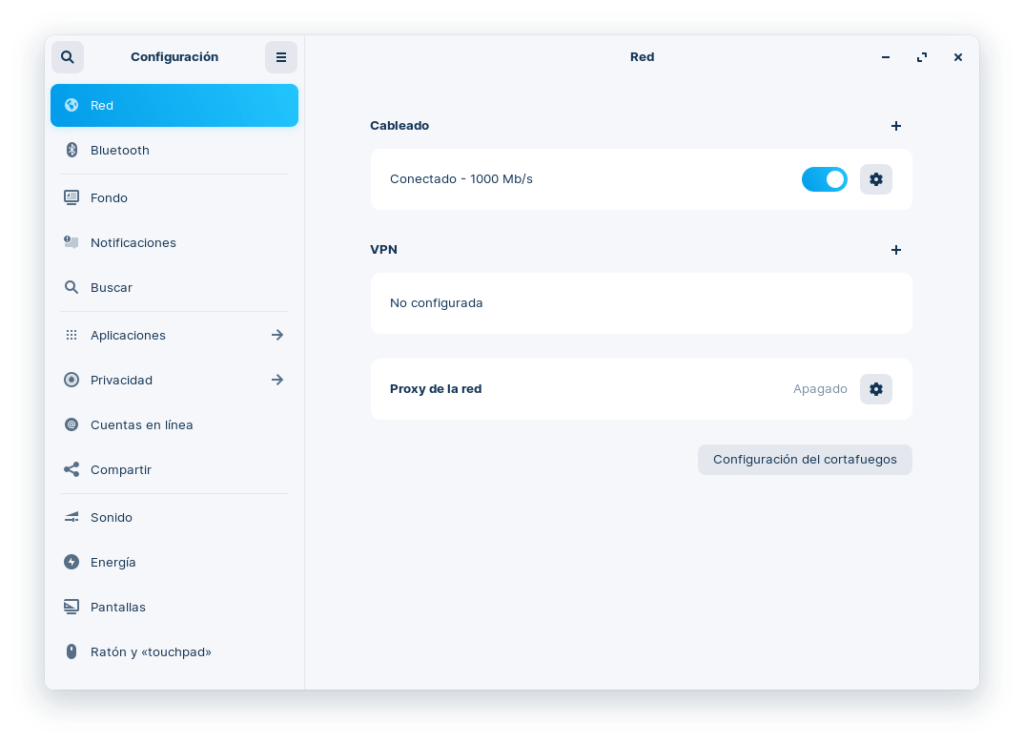Open the Compartir panel

coord(174,470)
